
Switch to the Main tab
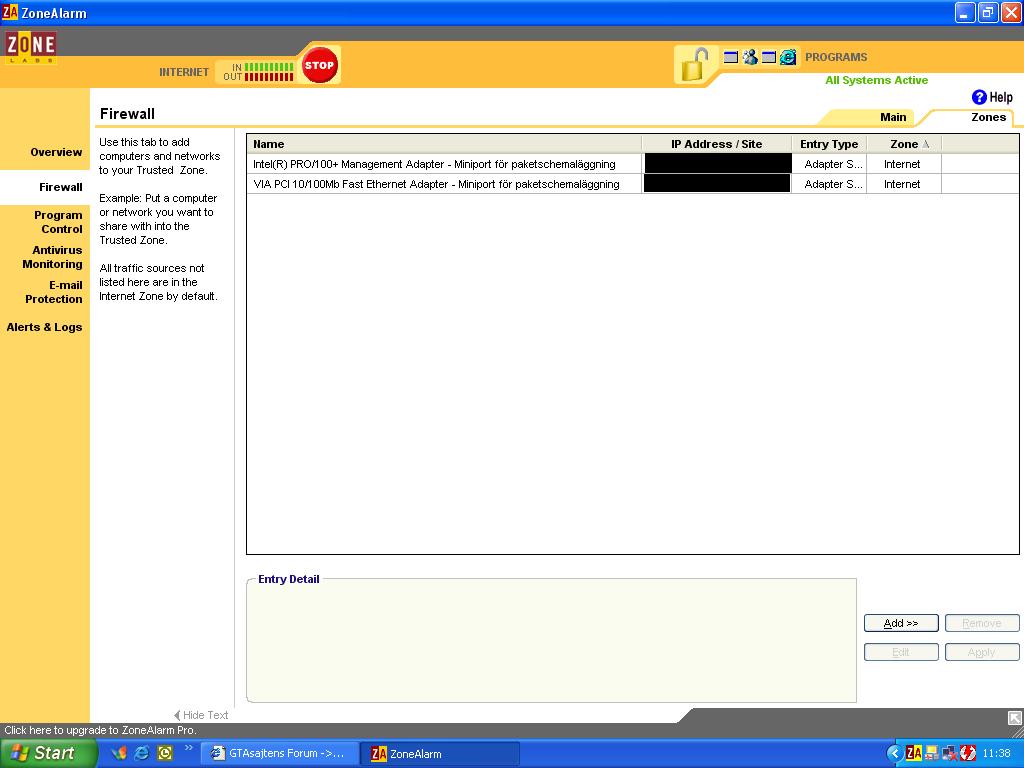point(892,117)
